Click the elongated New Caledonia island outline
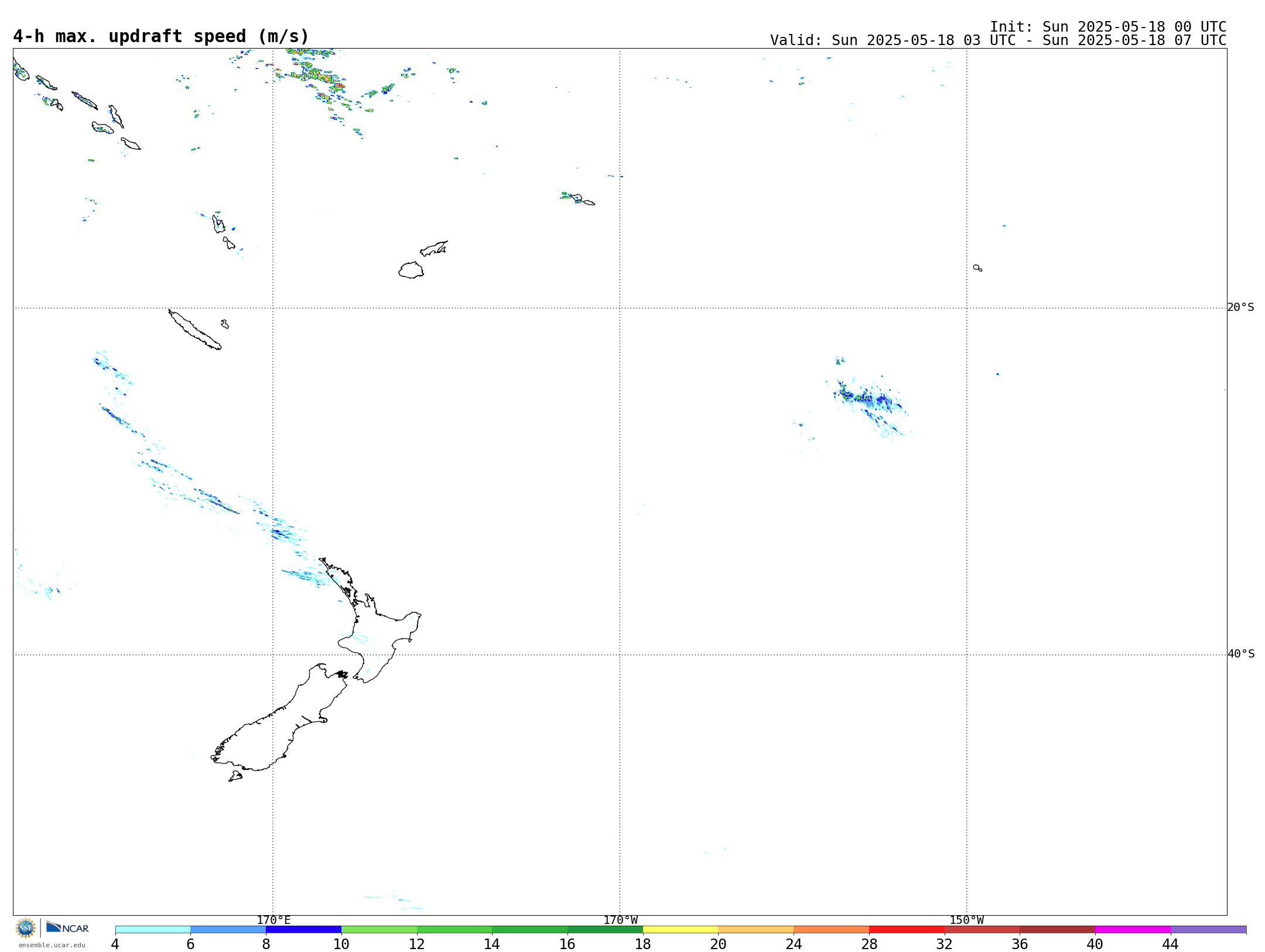Image resolution: width=1265 pixels, height=952 pixels. click(x=195, y=330)
